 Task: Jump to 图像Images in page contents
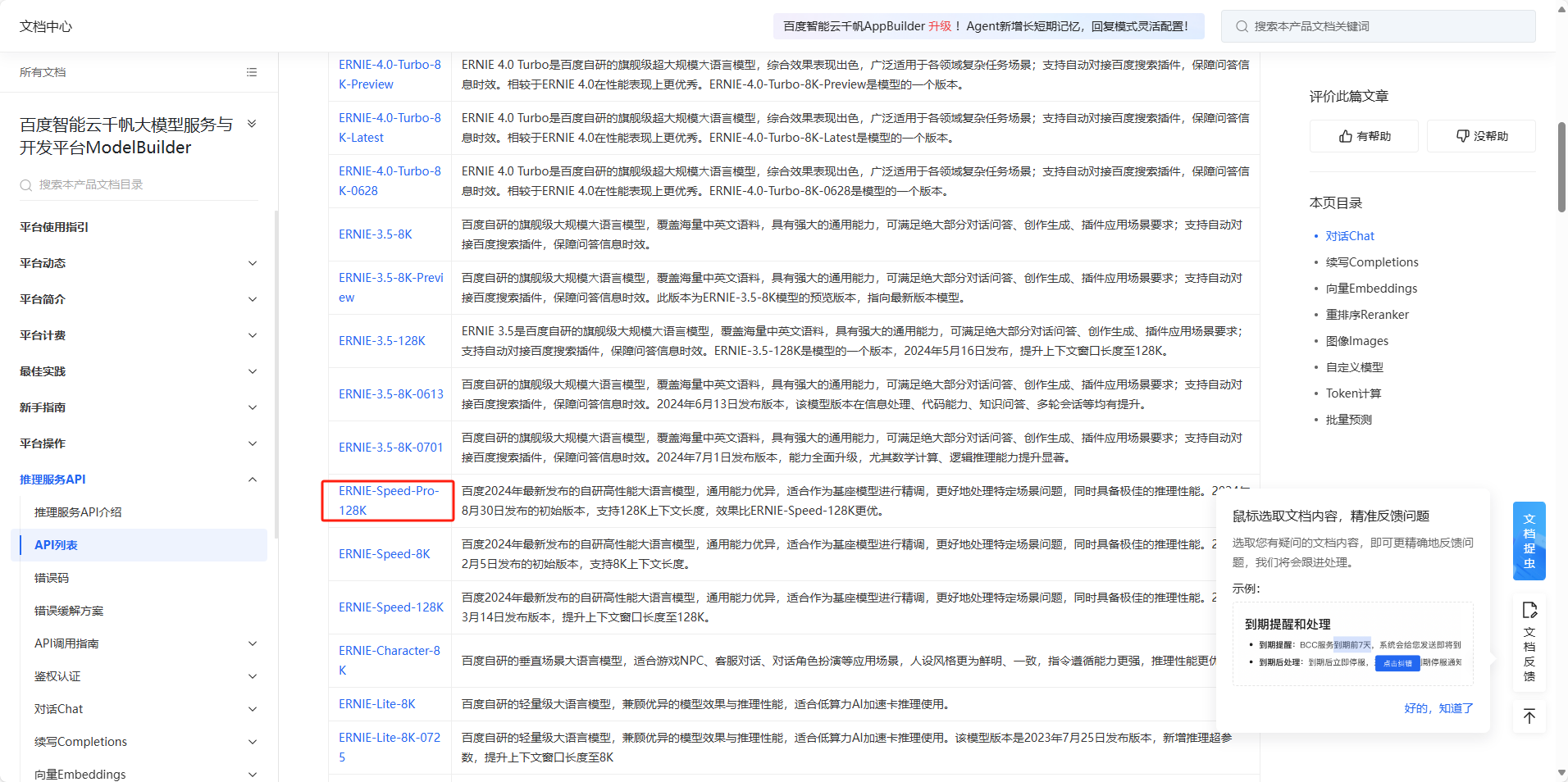(1357, 341)
